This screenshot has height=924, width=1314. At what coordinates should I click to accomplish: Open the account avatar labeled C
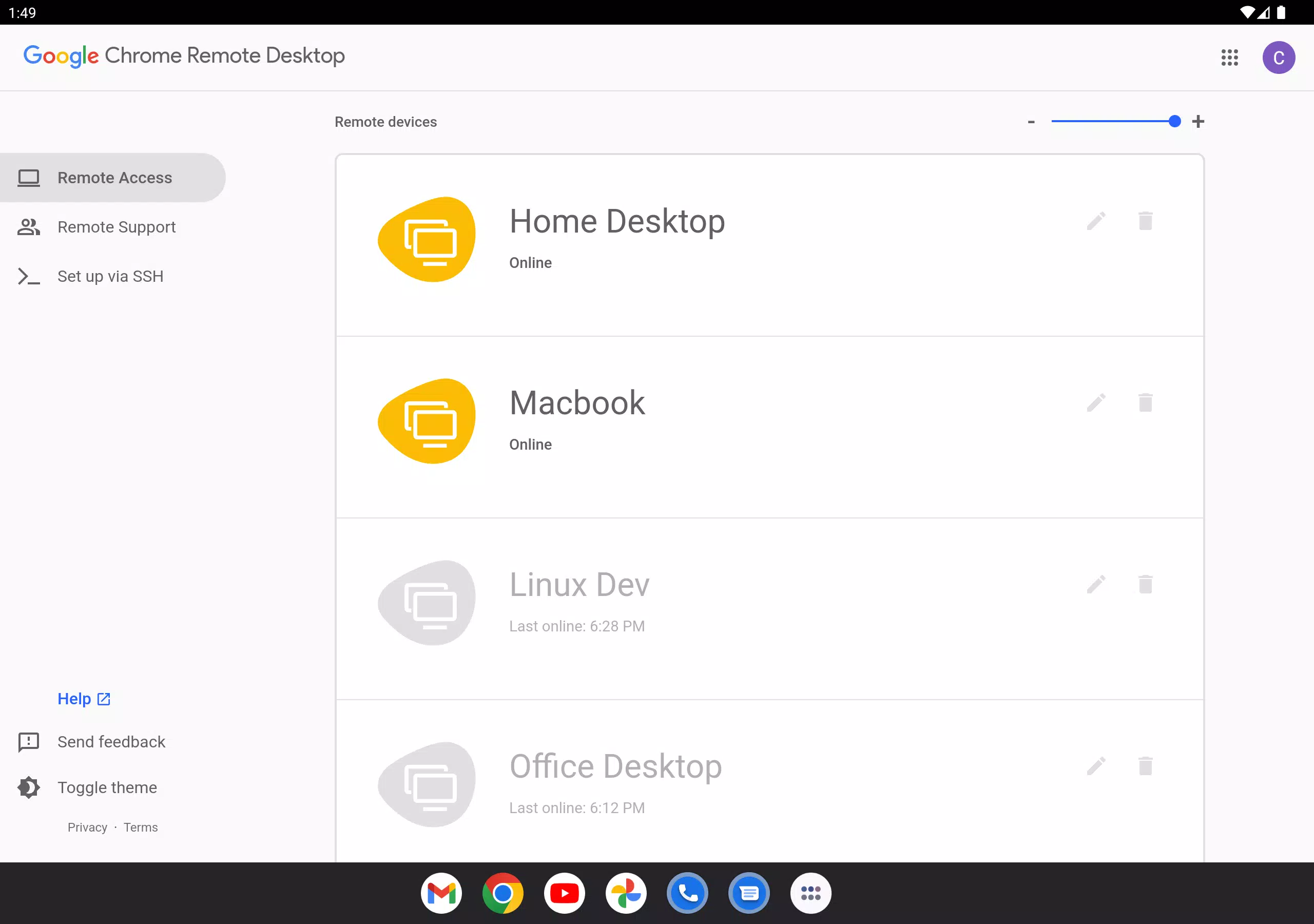tap(1279, 57)
